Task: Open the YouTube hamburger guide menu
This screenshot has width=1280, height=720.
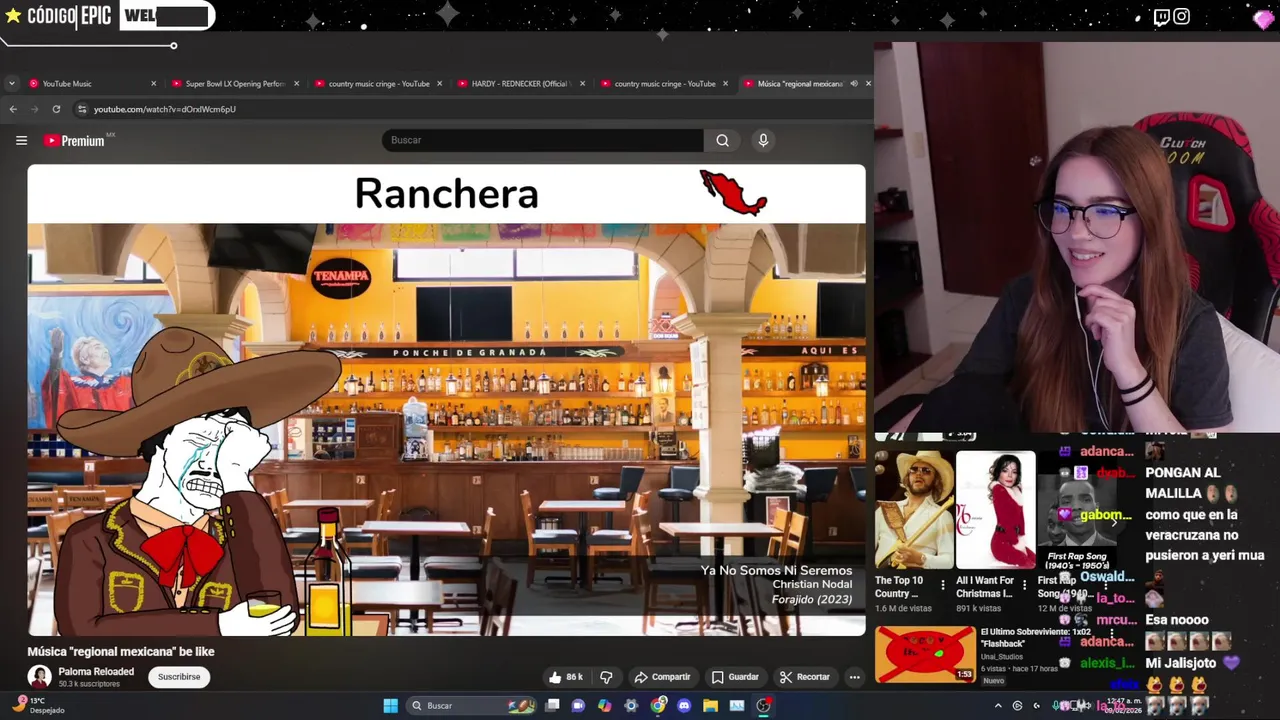Action: (x=21, y=141)
